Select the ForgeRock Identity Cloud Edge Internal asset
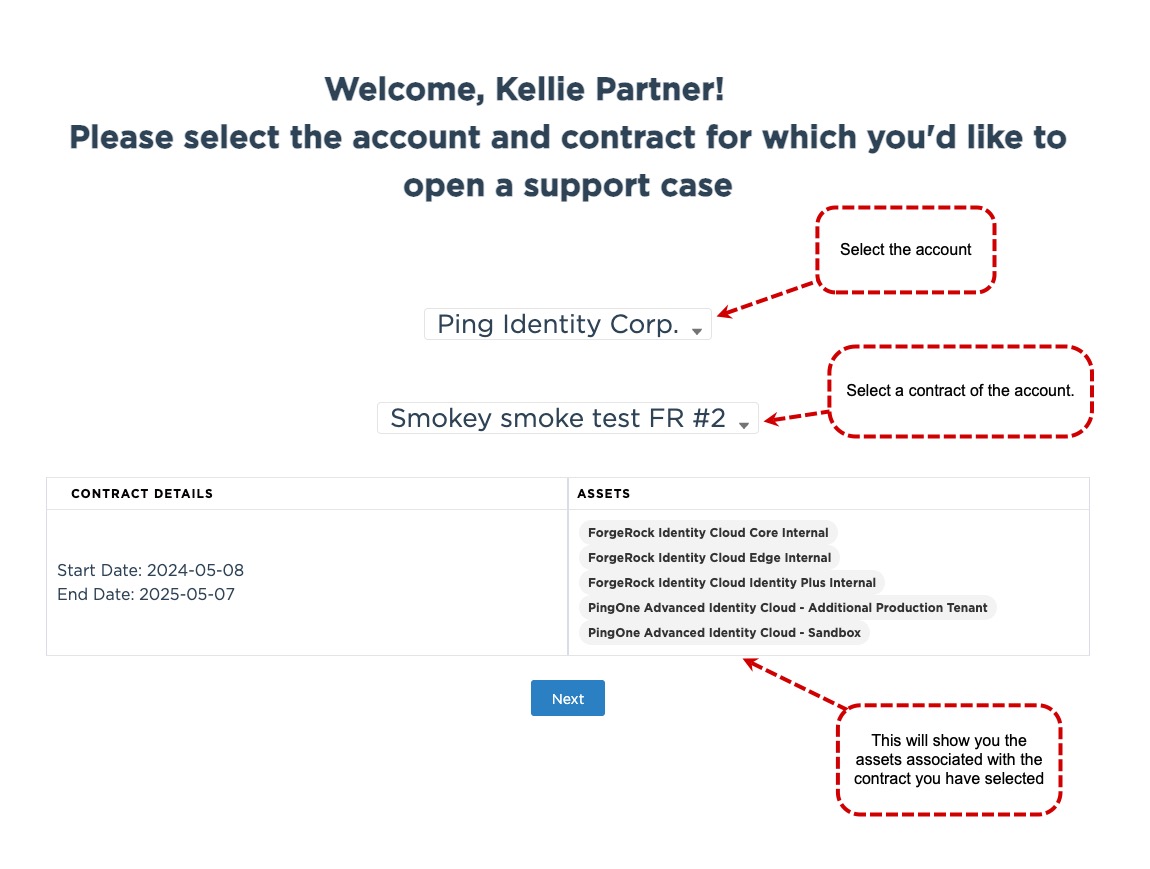Viewport: 1150px width, 869px height. coord(709,557)
